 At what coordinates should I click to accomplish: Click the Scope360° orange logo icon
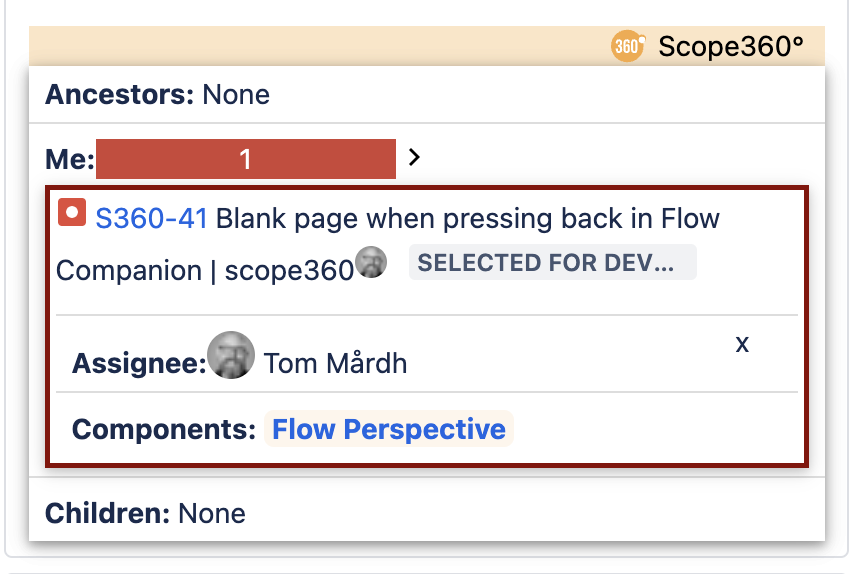[x=628, y=46]
